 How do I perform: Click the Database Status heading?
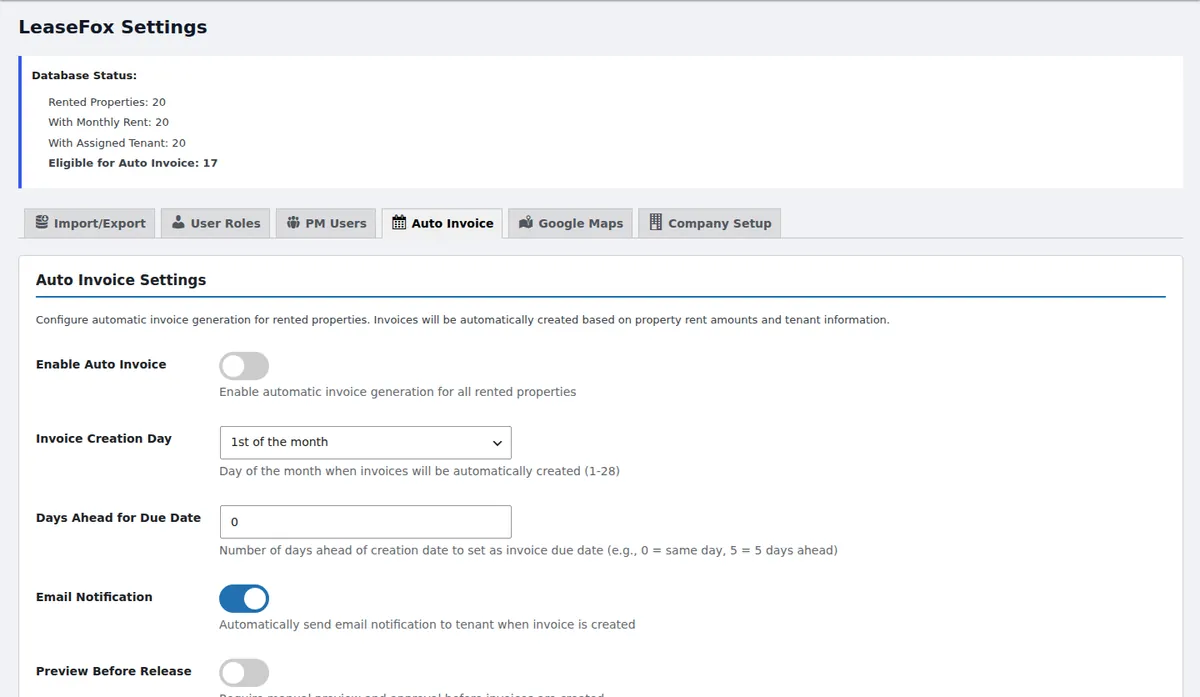(x=84, y=75)
